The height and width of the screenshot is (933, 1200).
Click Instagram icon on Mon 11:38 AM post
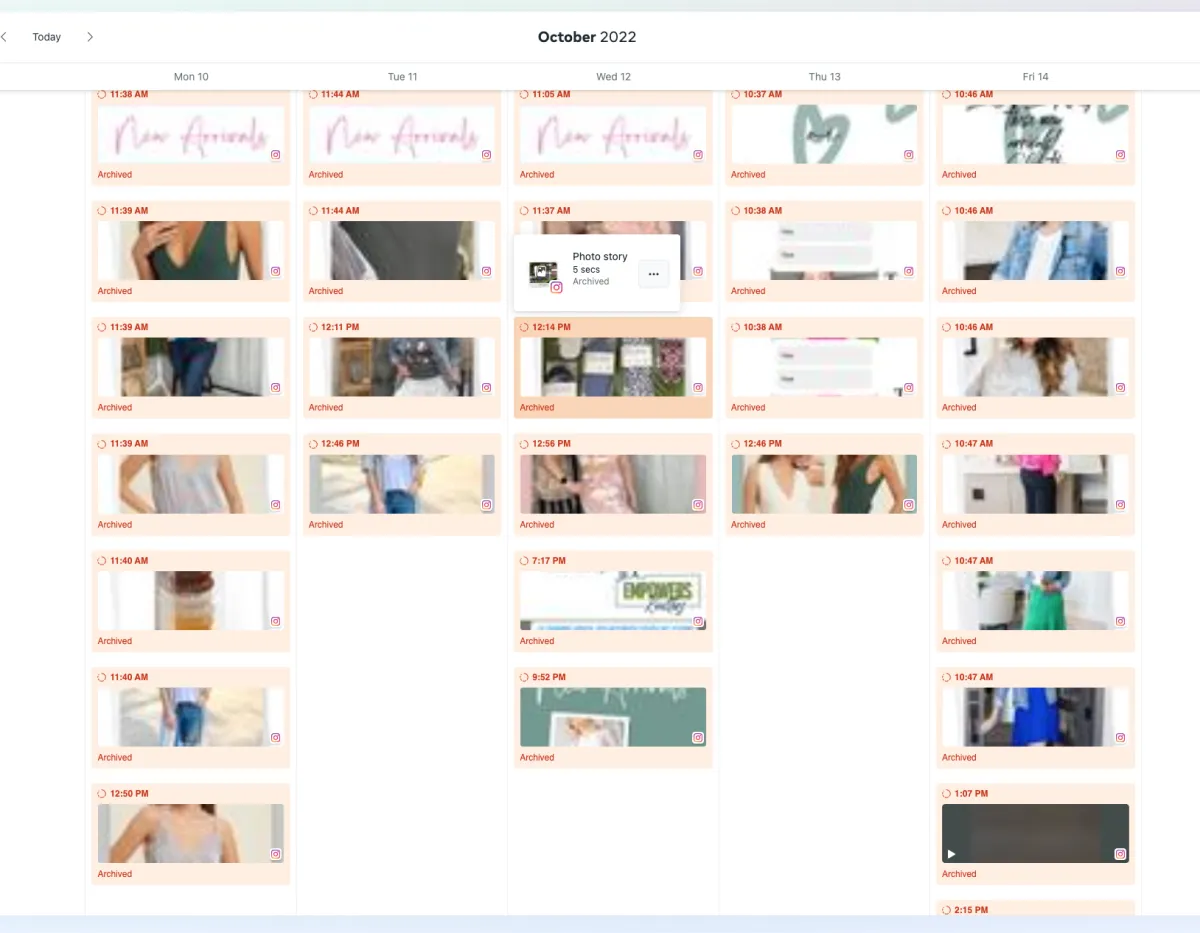coord(276,155)
